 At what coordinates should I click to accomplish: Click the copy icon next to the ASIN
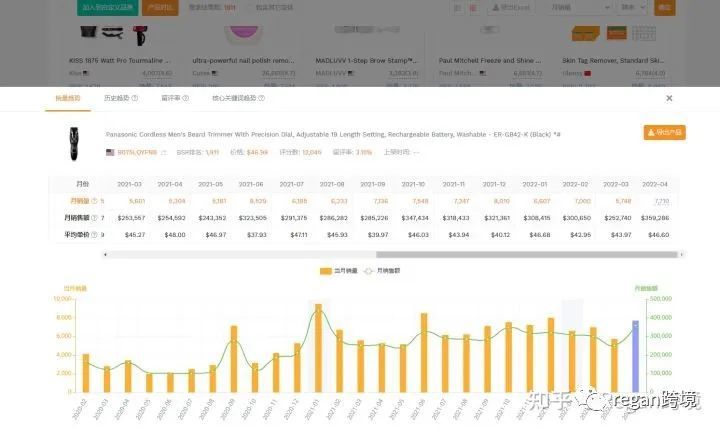[164, 152]
